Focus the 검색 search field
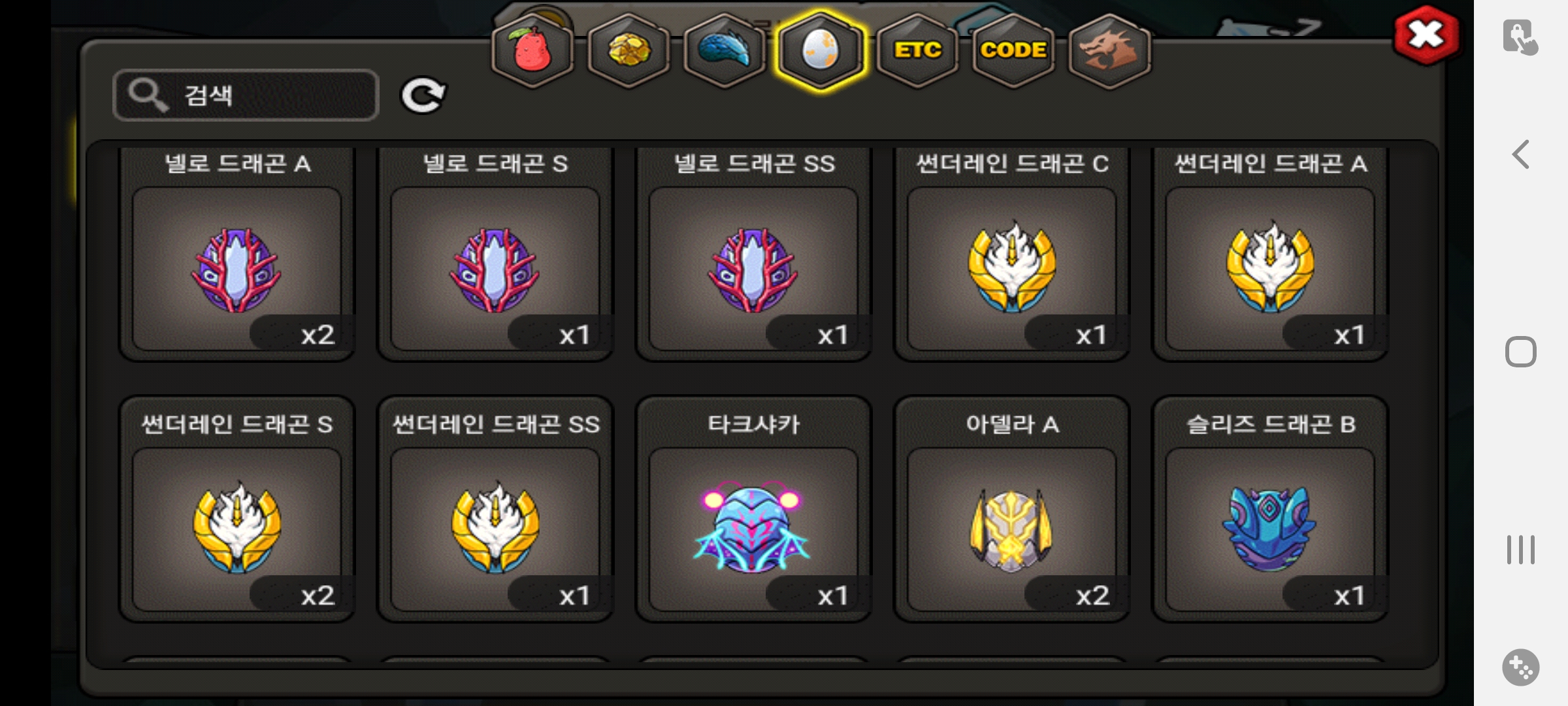 (x=246, y=95)
